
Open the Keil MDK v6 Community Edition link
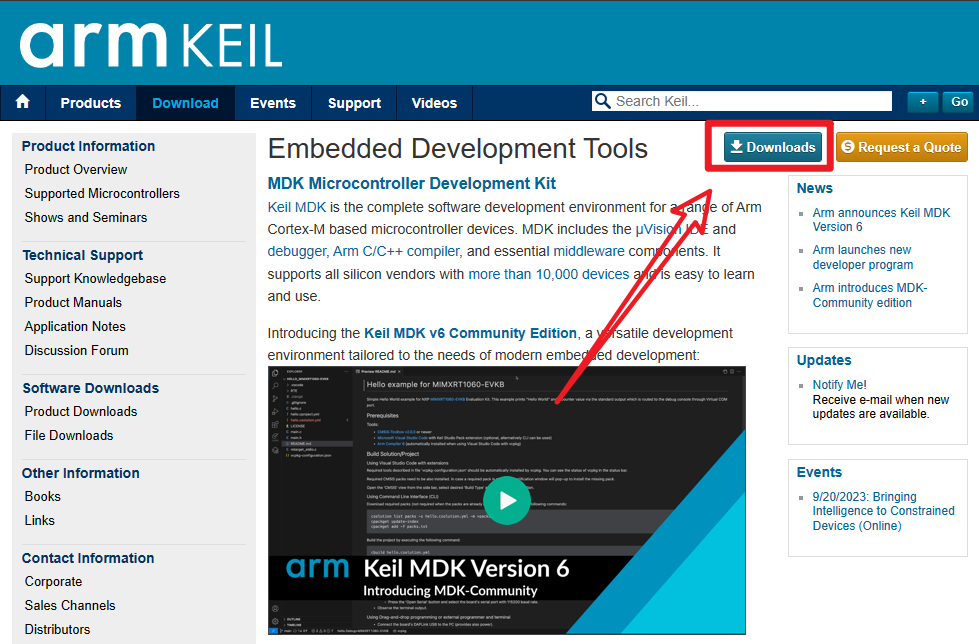(x=470, y=333)
